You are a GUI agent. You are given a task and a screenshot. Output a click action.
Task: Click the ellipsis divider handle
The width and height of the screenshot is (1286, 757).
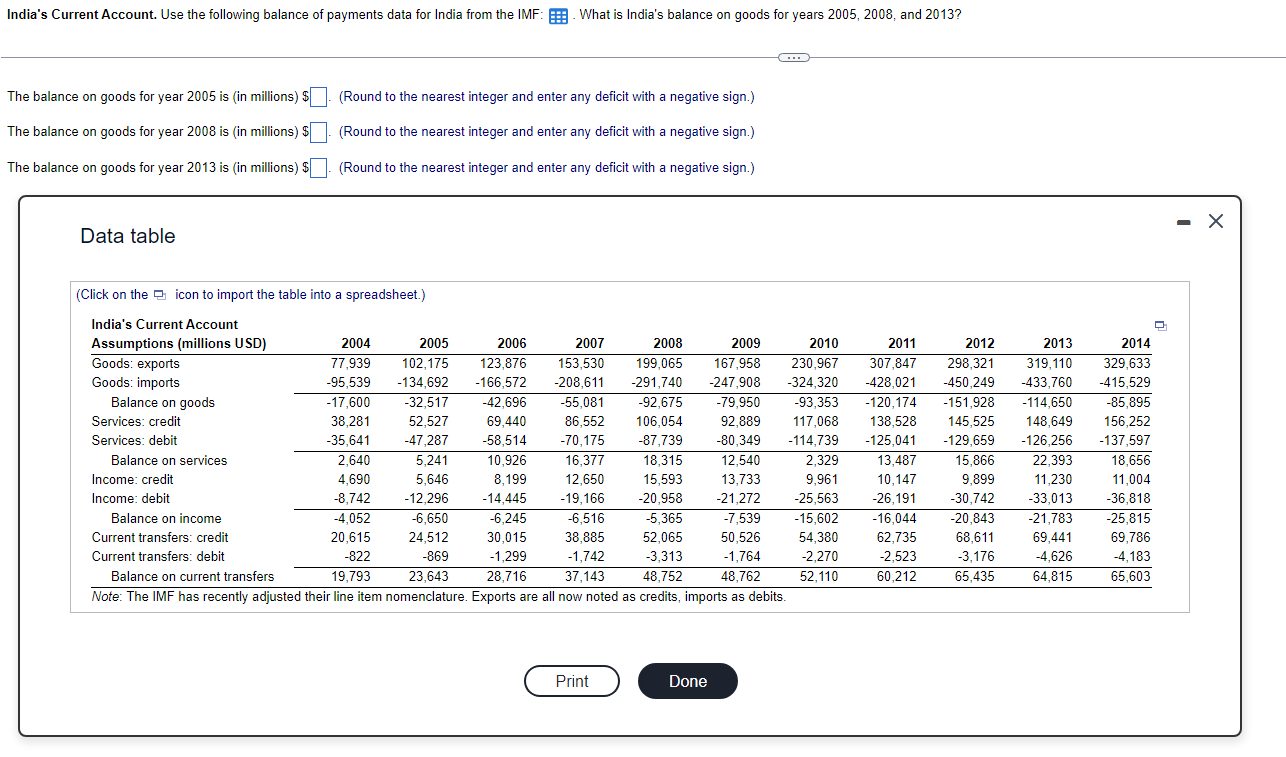pyautogui.click(x=795, y=58)
